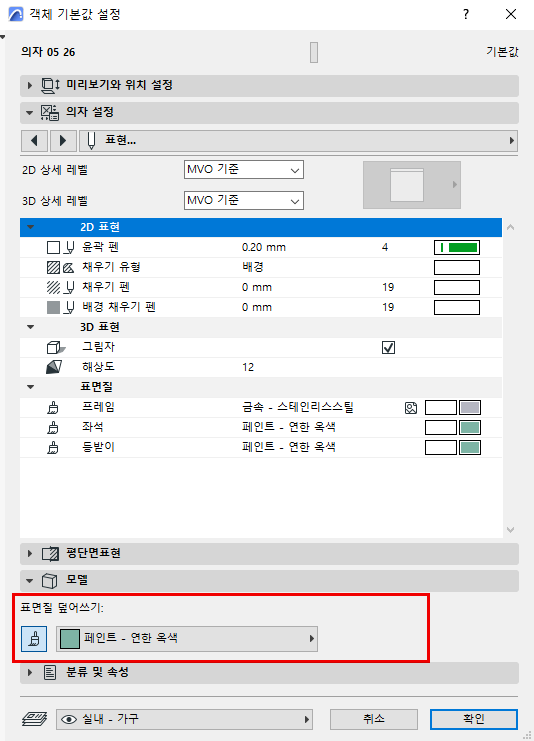Collapse the 의자 설정 panel
This screenshot has height=741, width=534.
30,112
